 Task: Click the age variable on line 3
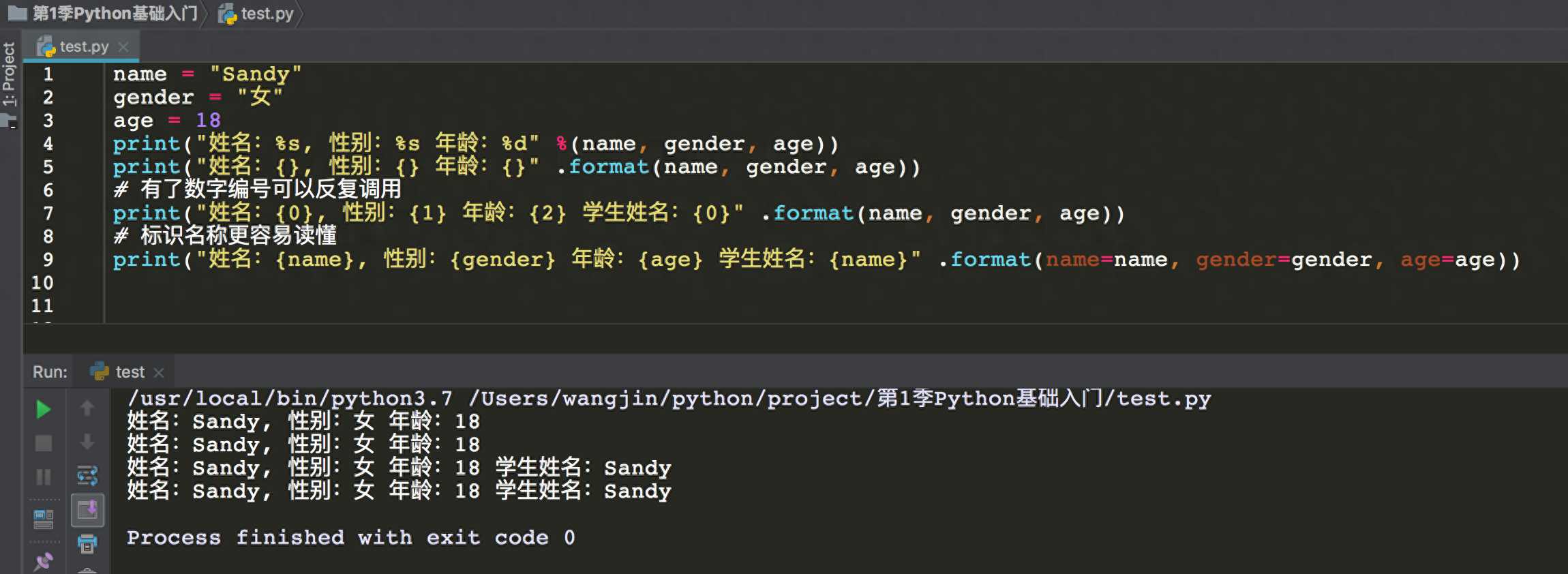pos(133,121)
